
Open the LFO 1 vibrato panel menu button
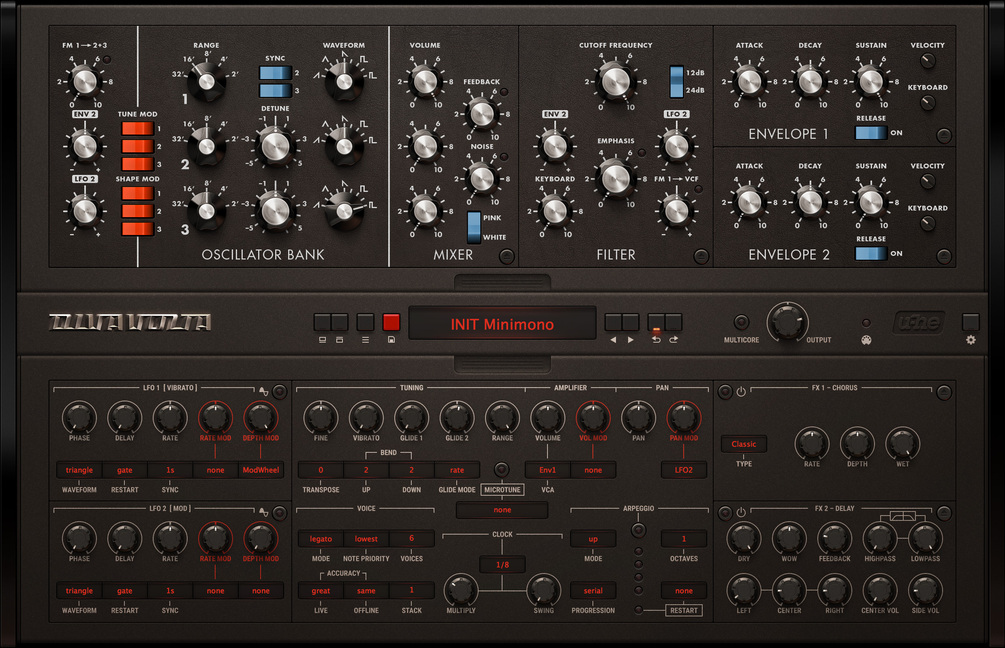tap(279, 391)
